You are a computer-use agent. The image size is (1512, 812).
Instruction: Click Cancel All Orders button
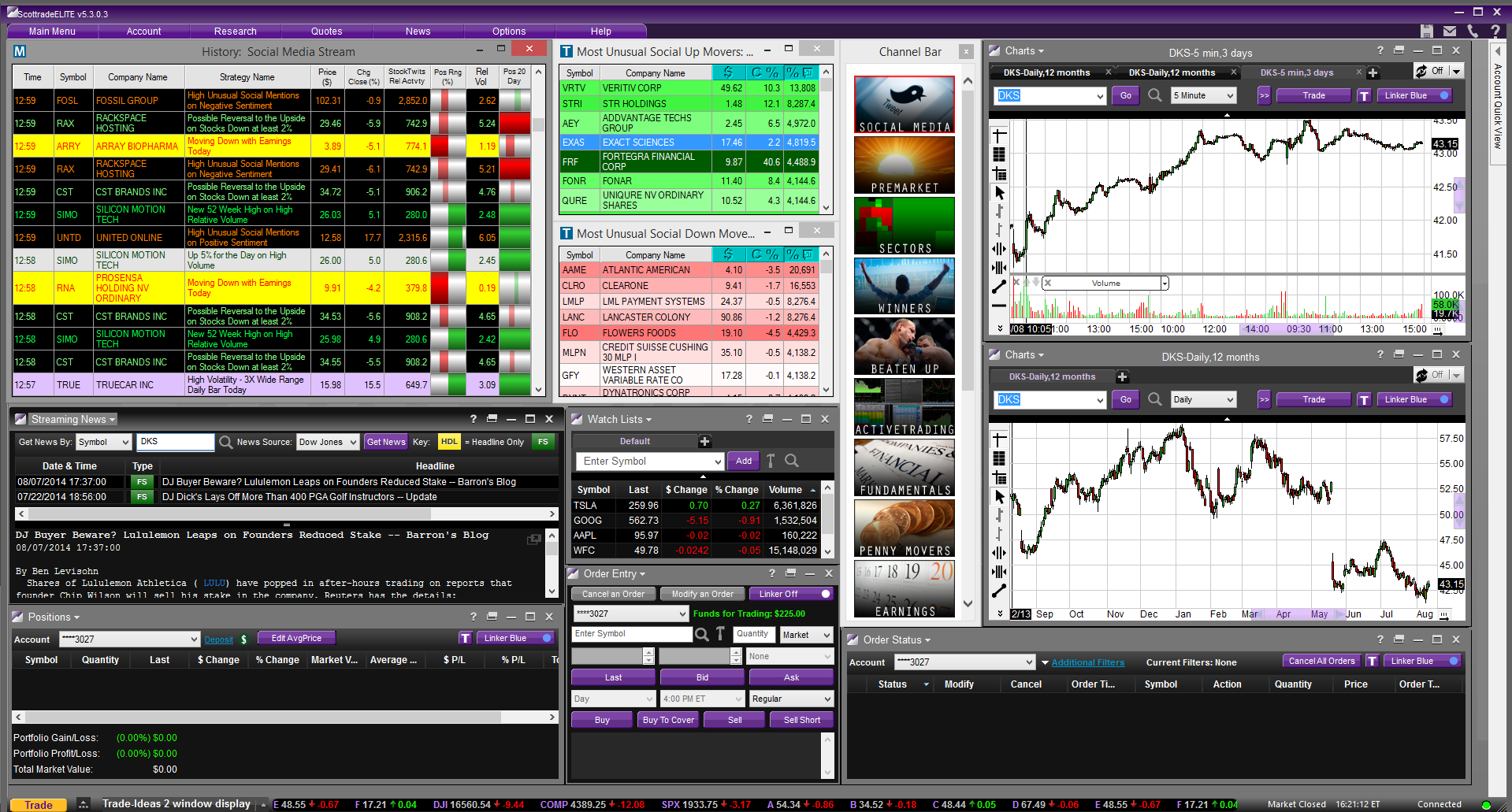(1321, 661)
